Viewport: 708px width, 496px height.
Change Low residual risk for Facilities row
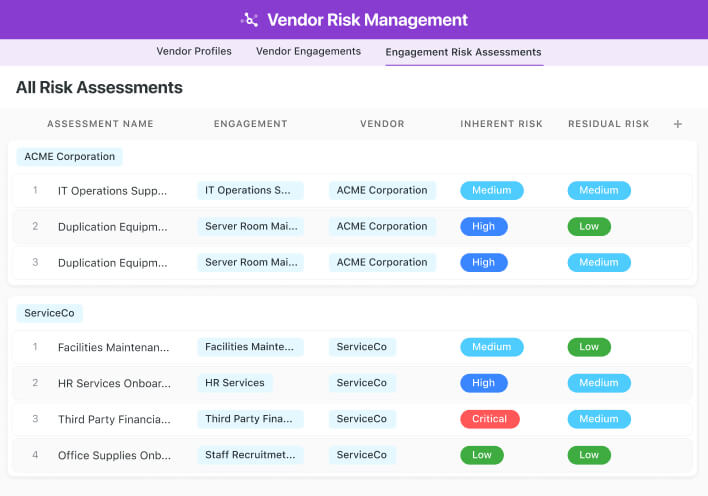click(589, 347)
